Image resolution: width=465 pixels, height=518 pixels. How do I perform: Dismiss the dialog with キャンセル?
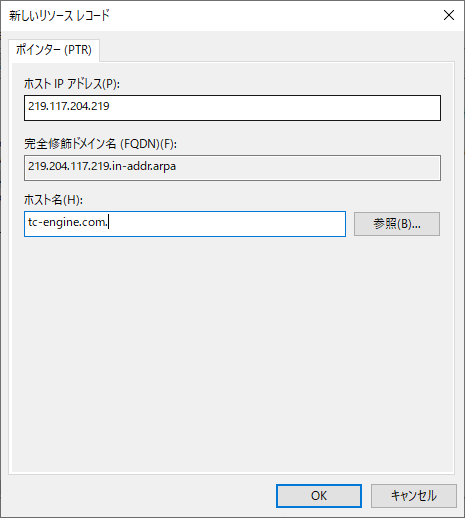[x=414, y=496]
